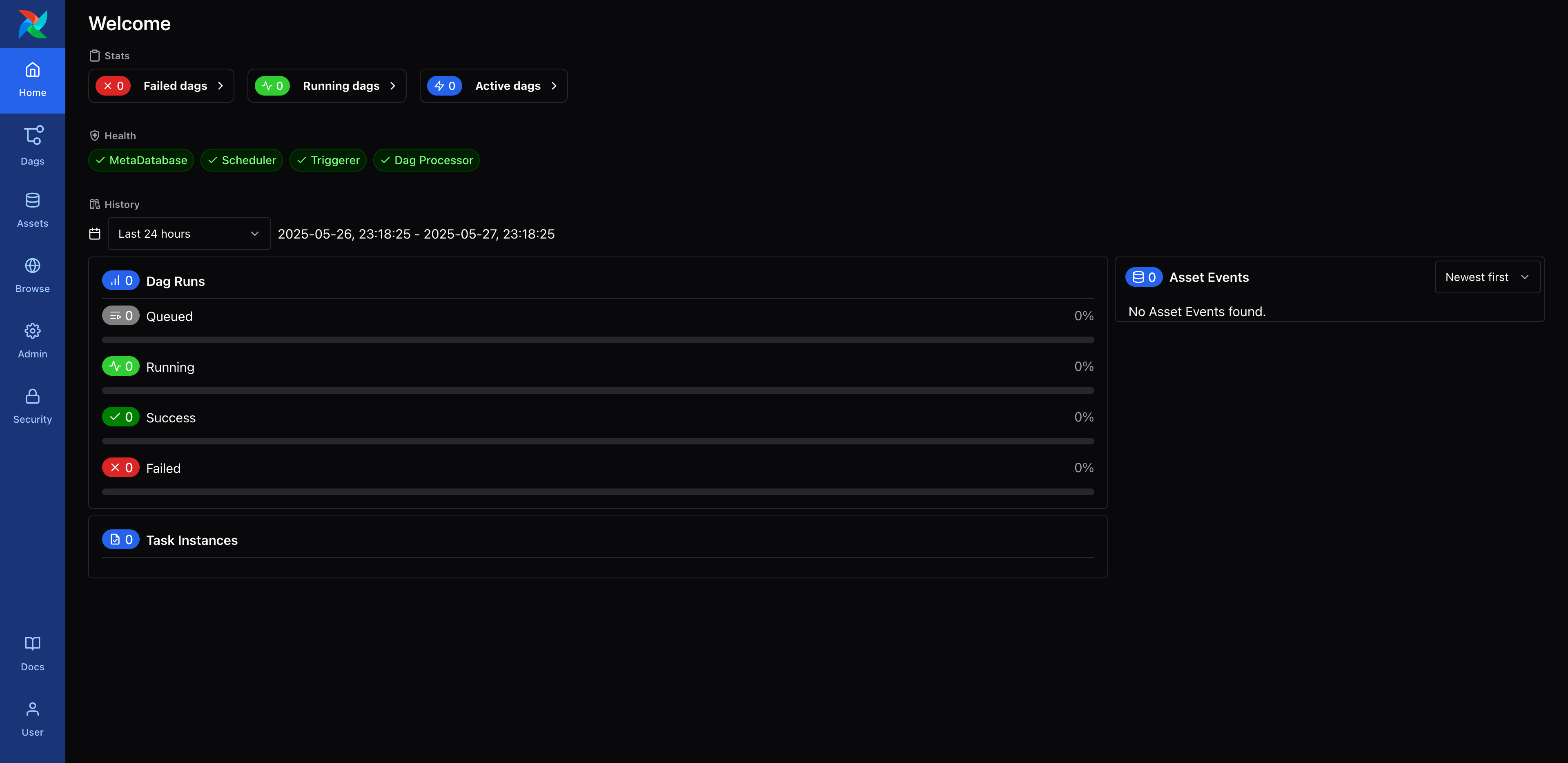Click the Airflow pinwheel logo
1568x763 pixels.
(x=32, y=25)
